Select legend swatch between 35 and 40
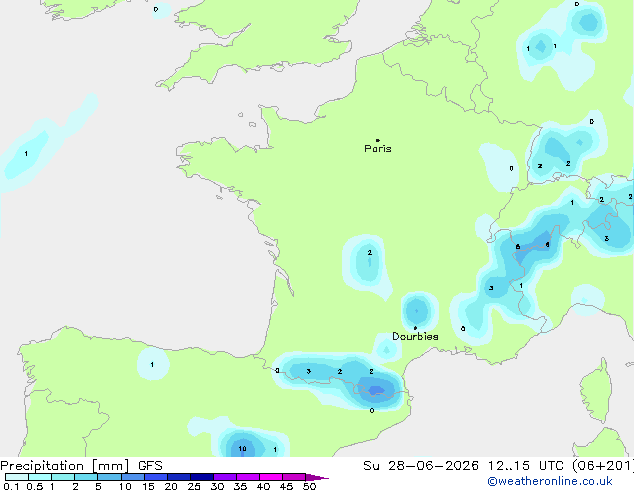 [248, 477]
